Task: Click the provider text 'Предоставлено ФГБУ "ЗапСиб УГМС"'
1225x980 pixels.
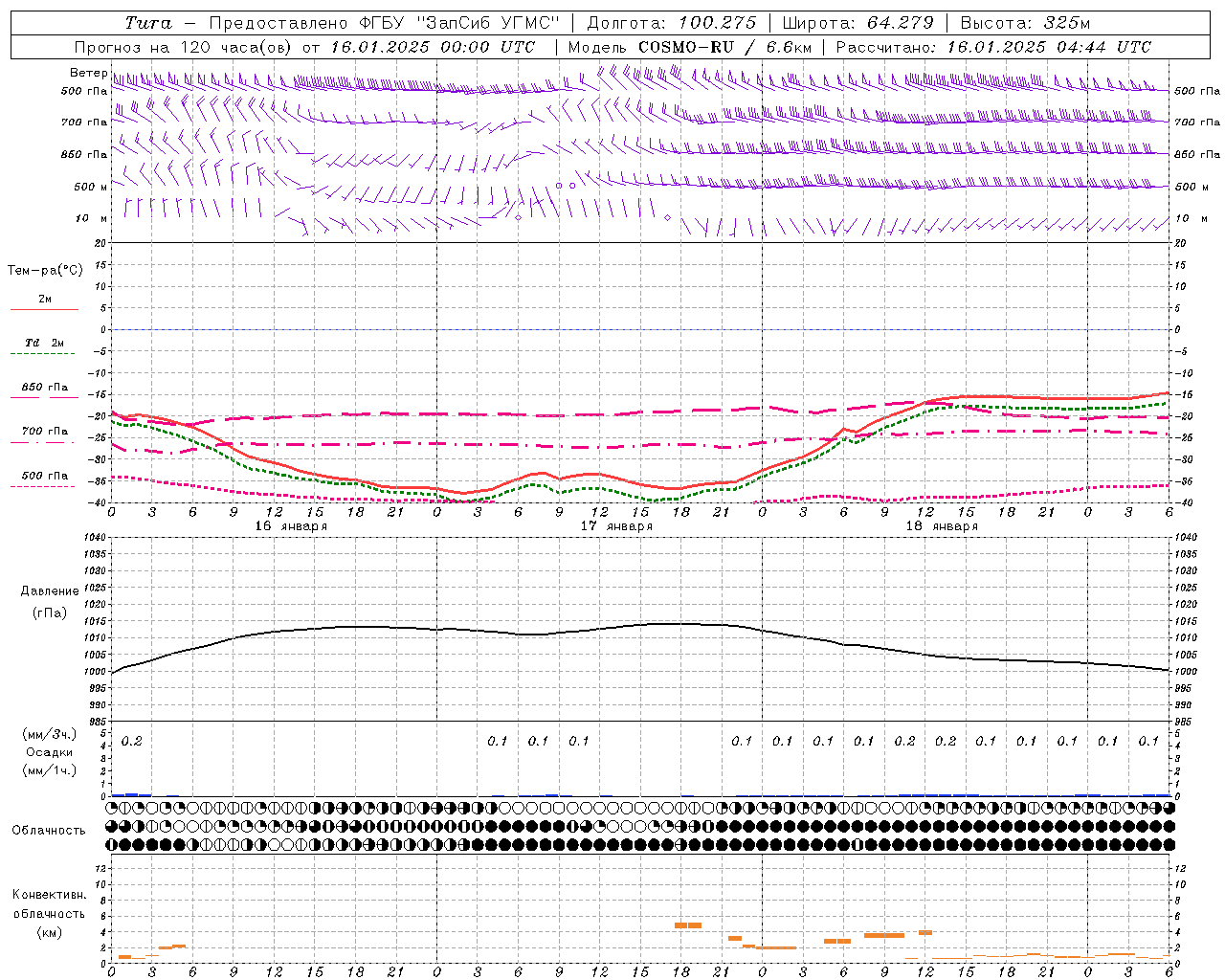Action: pyautogui.click(x=384, y=23)
